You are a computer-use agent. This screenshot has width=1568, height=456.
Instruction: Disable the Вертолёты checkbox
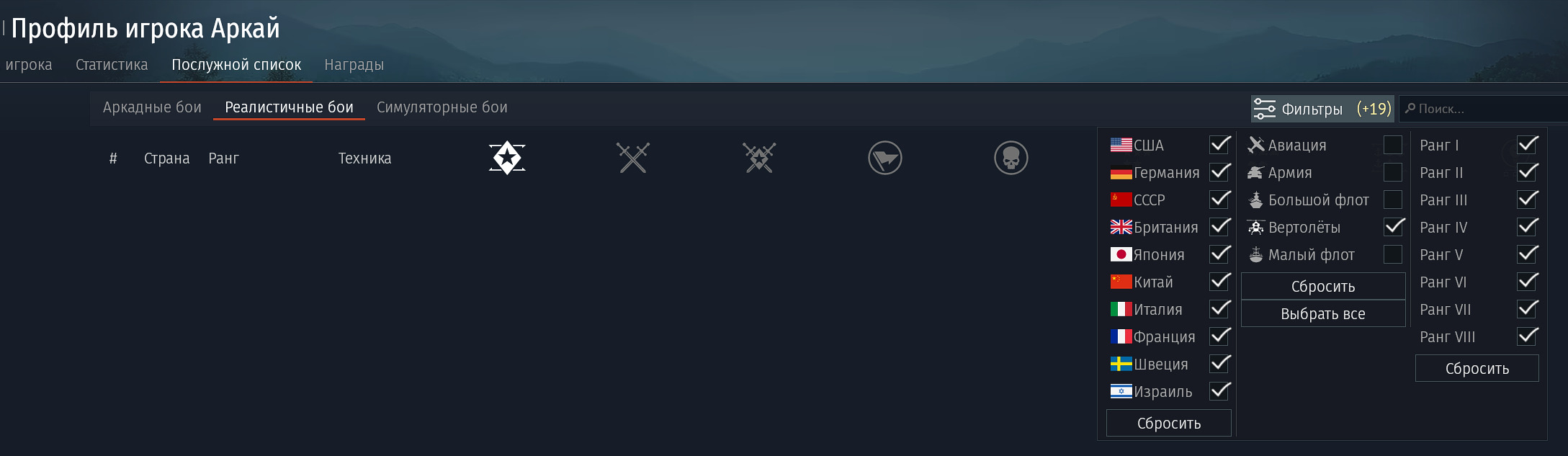(1394, 227)
